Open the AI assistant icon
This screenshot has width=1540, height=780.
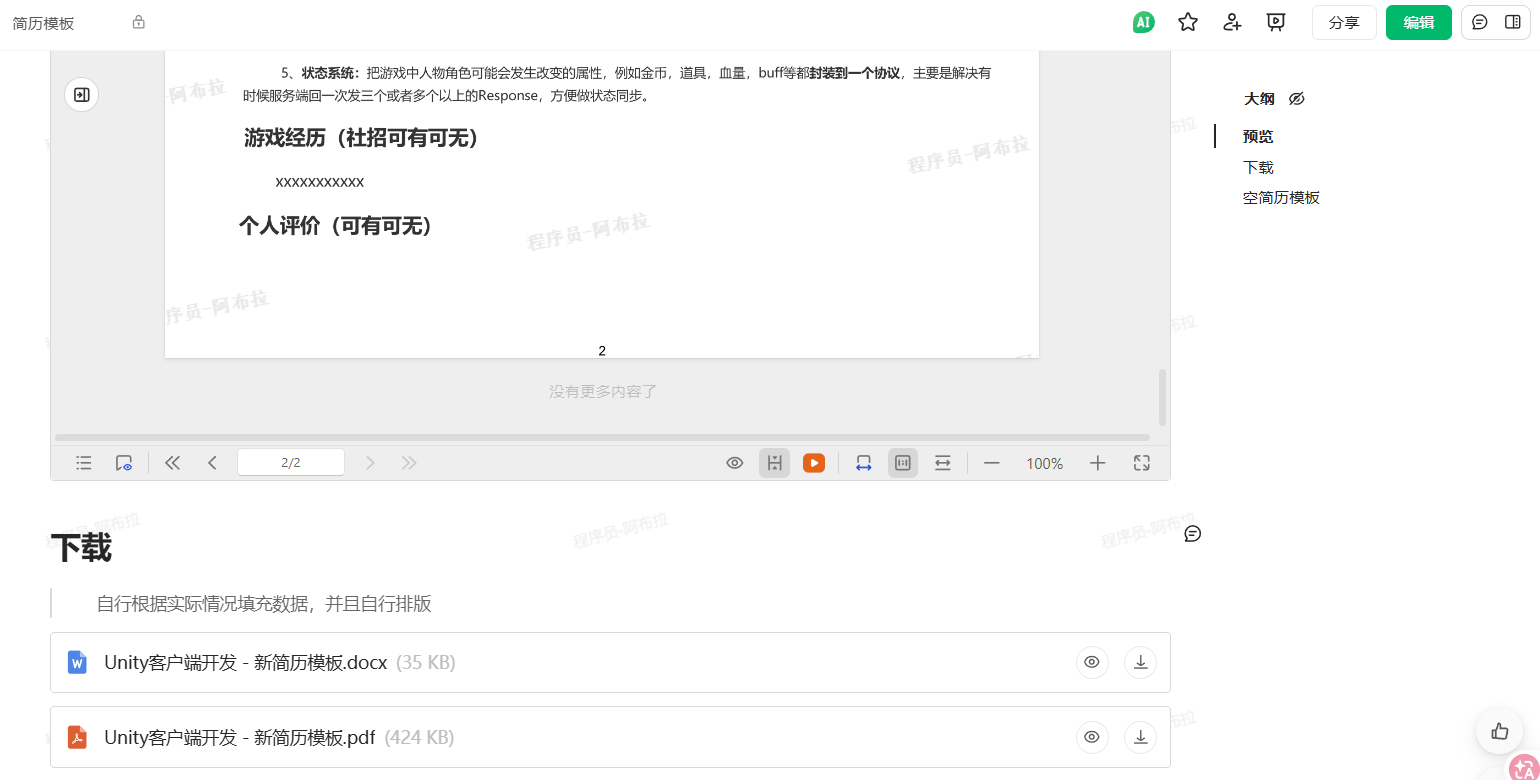click(x=1143, y=22)
